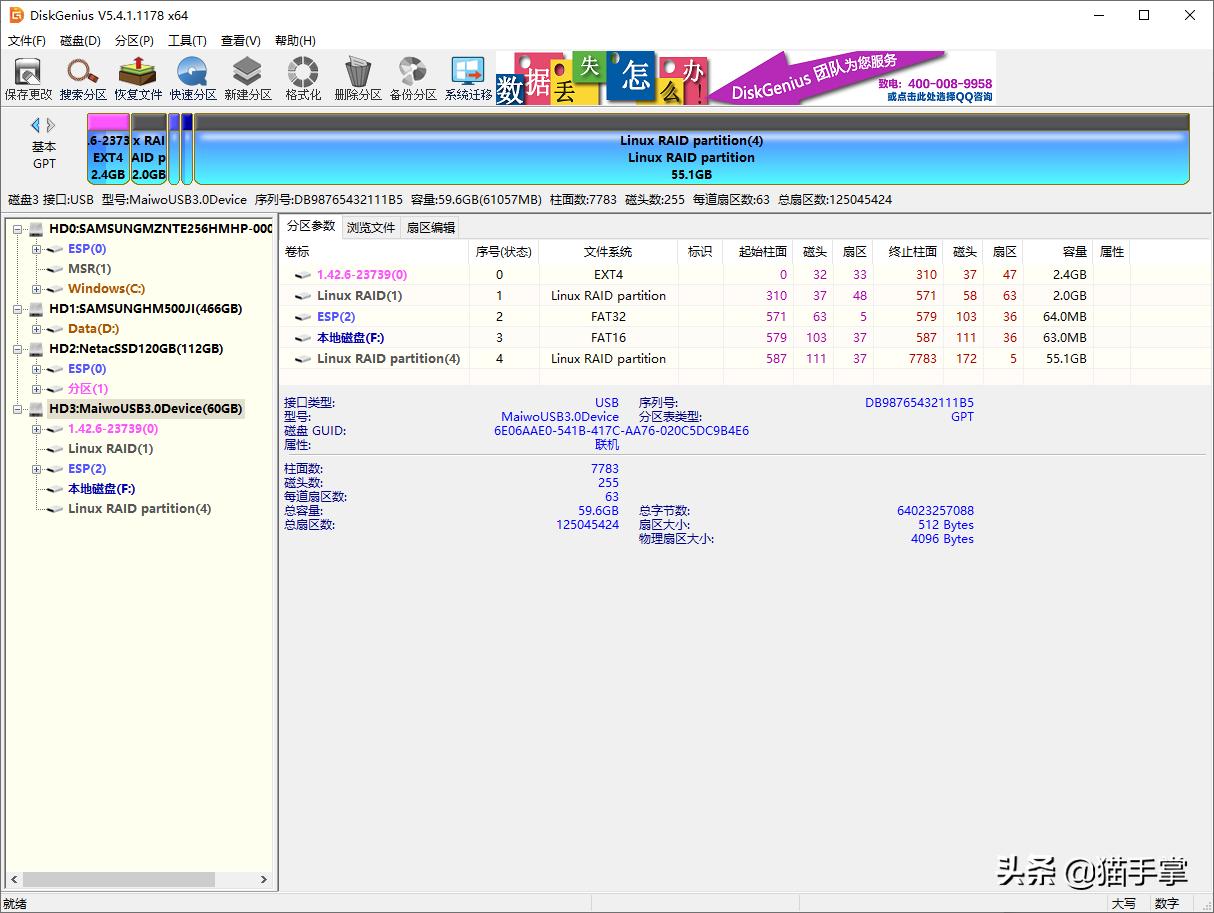1214x913 pixels.
Task: Select the Linux RAID partition(4) table row
Action: coord(388,358)
